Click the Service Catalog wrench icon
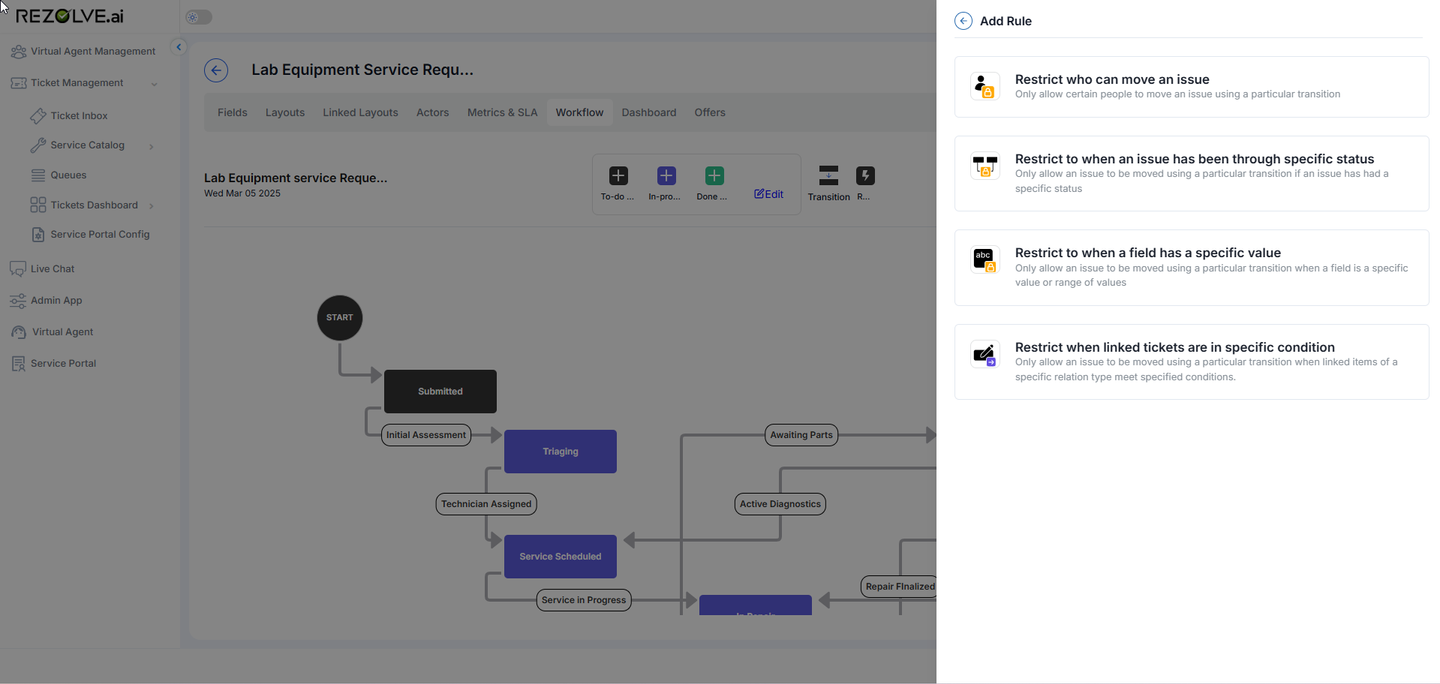 pyautogui.click(x=38, y=145)
